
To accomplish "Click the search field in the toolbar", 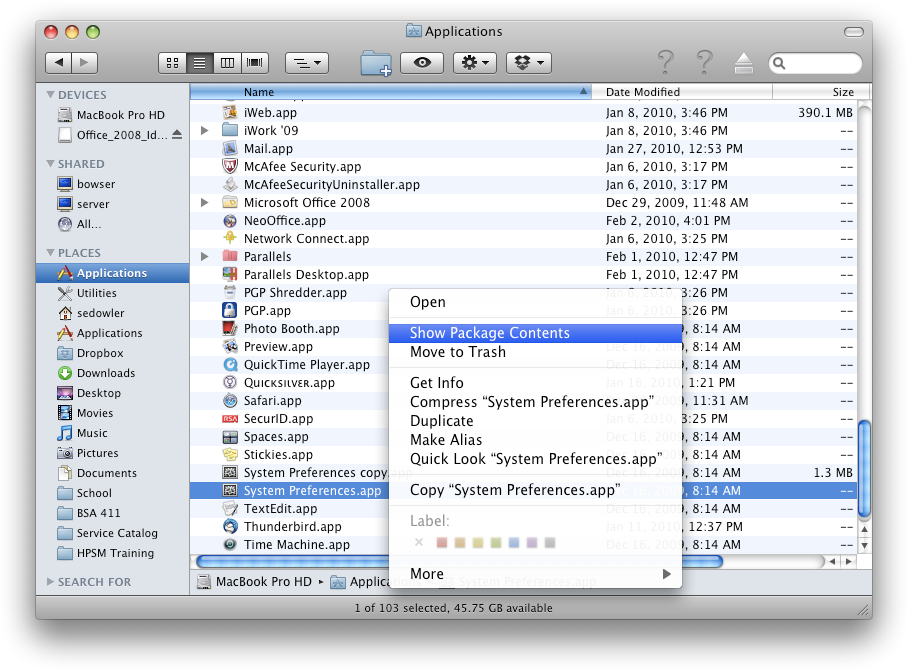I will [x=815, y=63].
